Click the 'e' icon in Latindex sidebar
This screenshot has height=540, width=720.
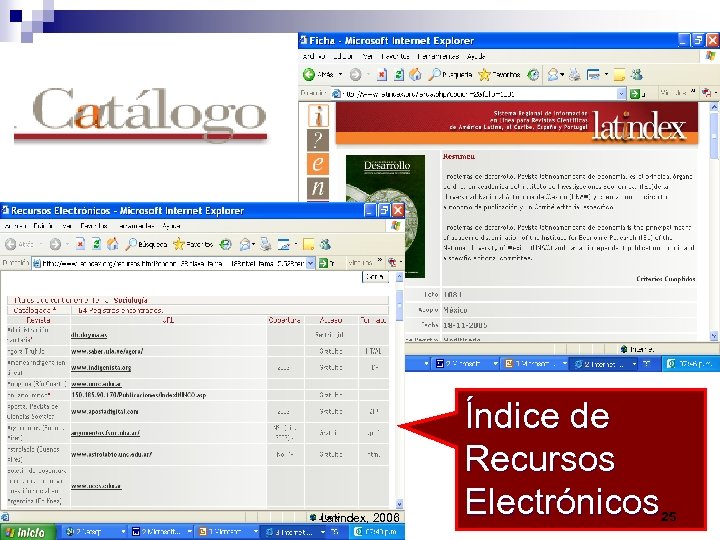pos(318,164)
